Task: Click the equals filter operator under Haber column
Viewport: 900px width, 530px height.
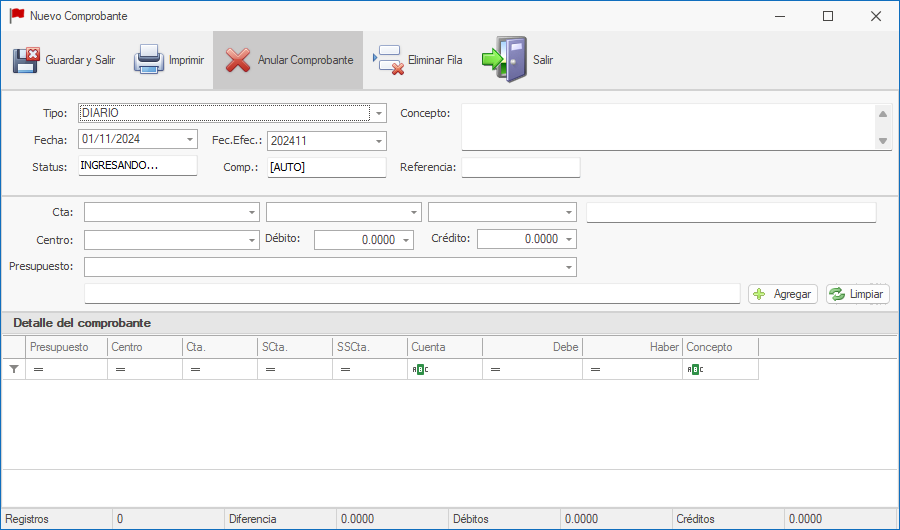Action: [x=595, y=369]
